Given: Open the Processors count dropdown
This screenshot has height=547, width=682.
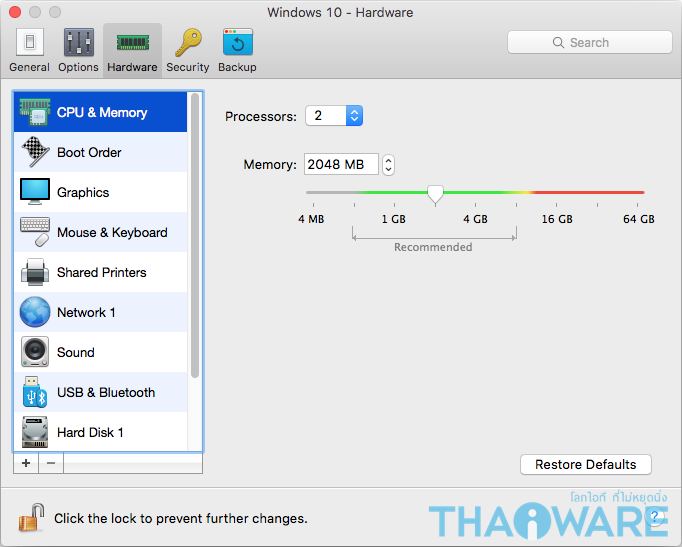Looking at the screenshot, I should [x=334, y=116].
